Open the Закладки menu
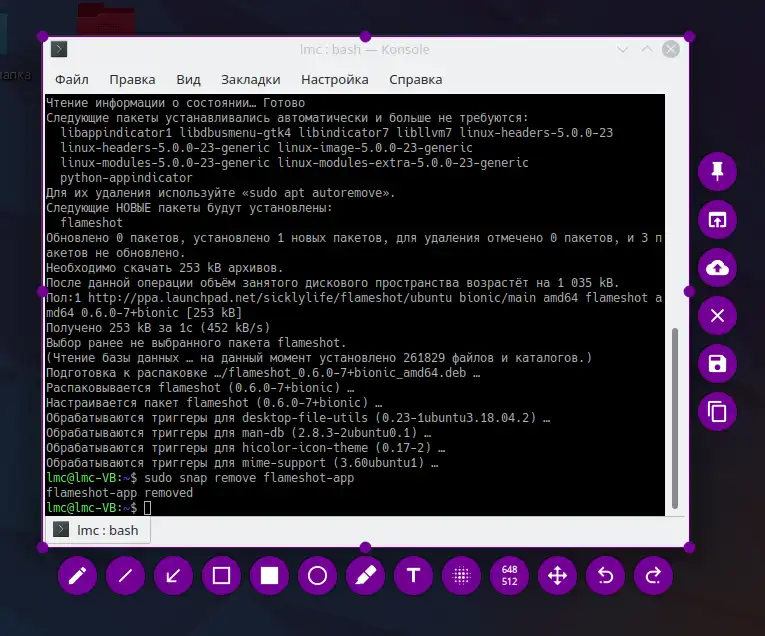 click(251, 80)
